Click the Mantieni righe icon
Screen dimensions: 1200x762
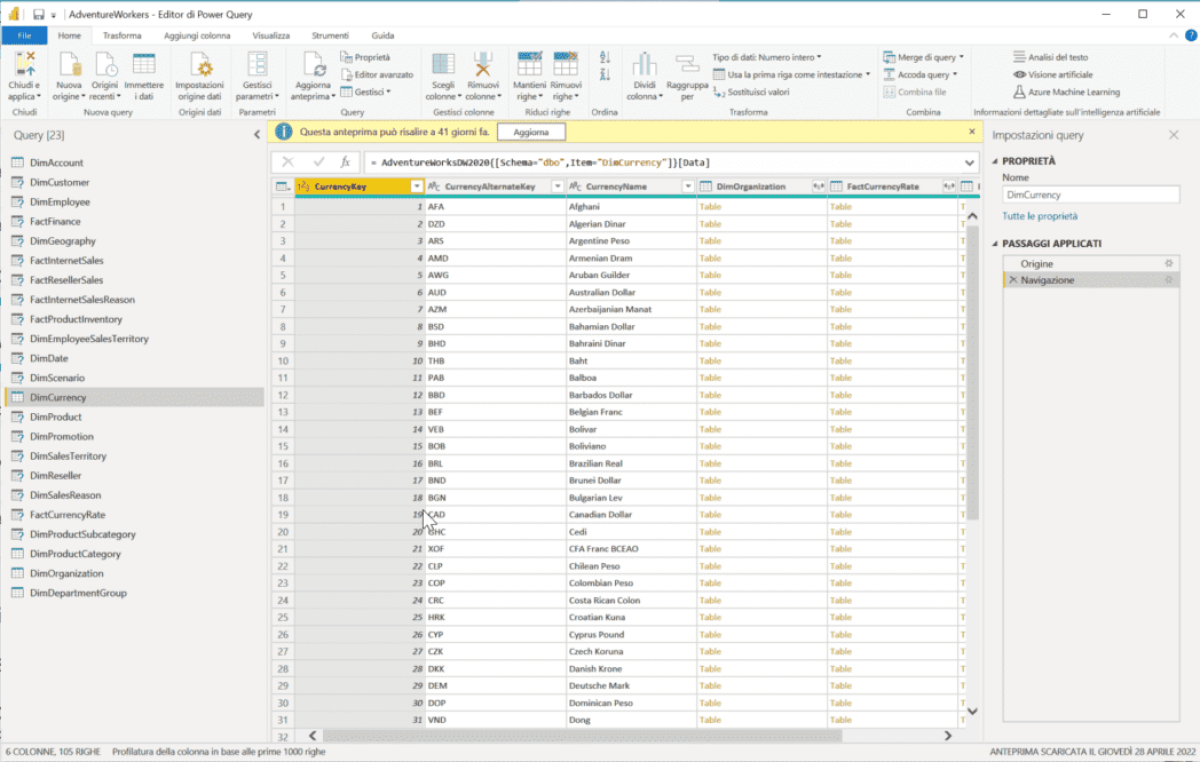pos(530,65)
